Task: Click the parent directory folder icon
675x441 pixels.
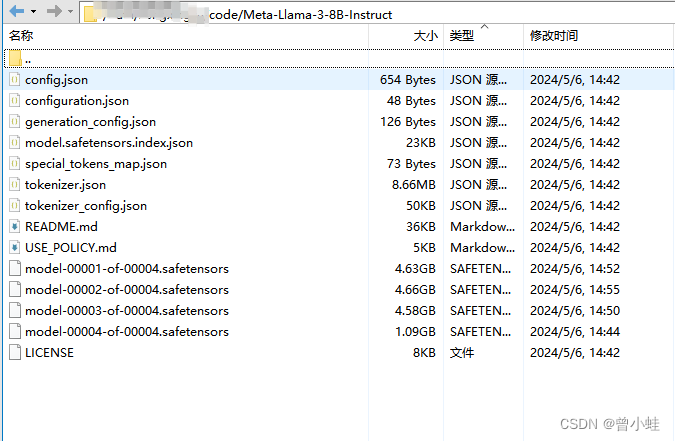Action: 15,59
